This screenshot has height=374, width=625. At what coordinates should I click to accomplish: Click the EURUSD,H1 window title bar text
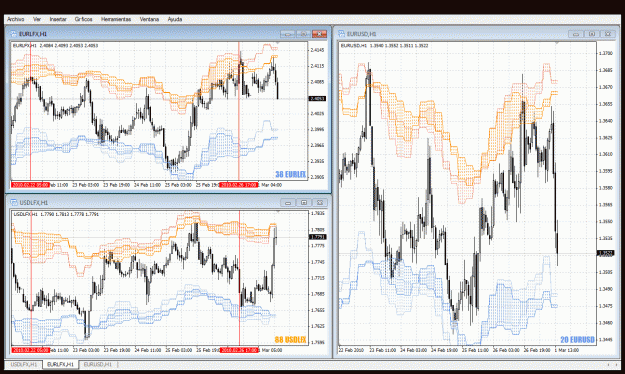tap(362, 34)
